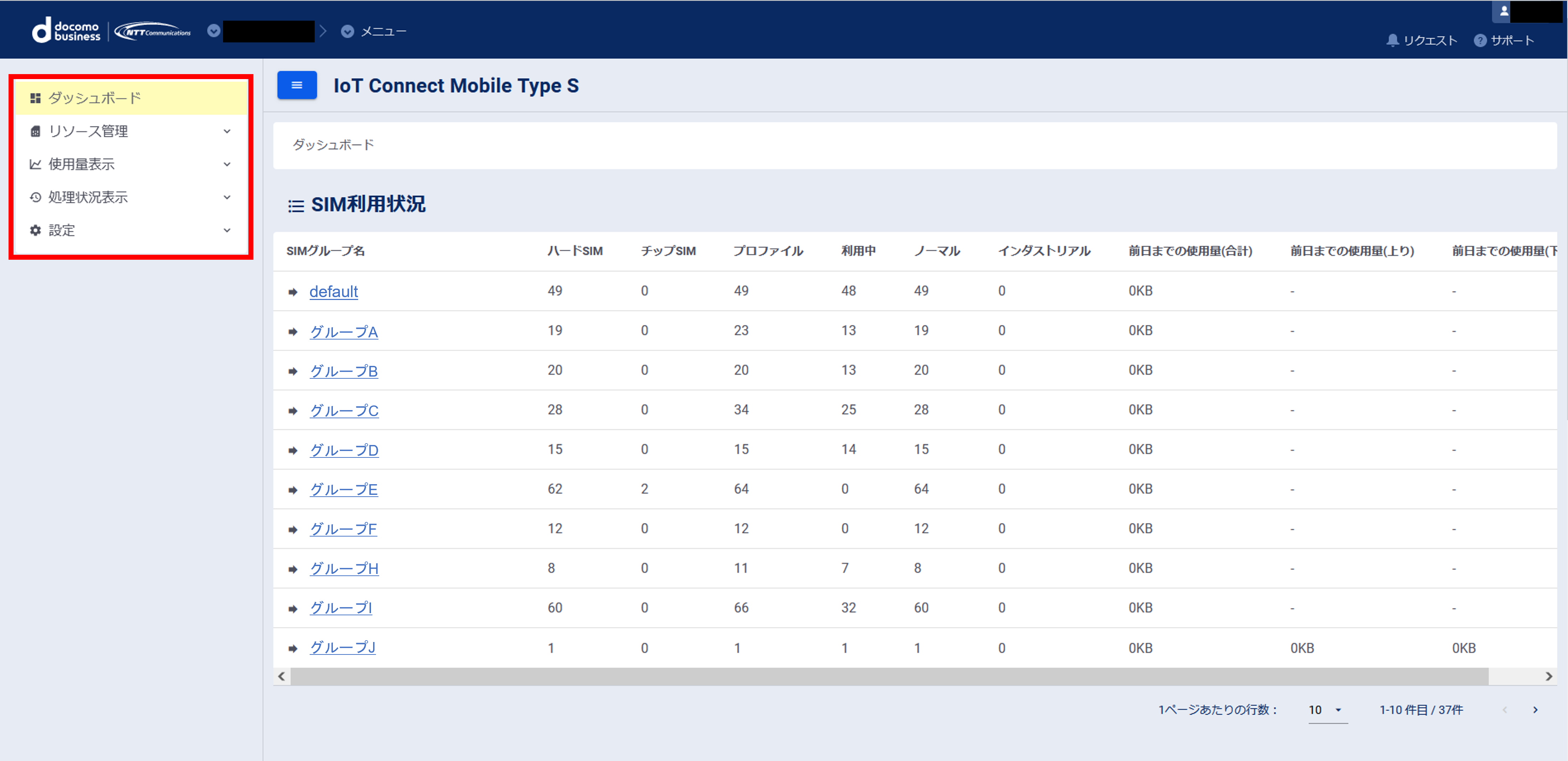
Task: Click the arrow icon beside グループF
Action: pyautogui.click(x=293, y=529)
